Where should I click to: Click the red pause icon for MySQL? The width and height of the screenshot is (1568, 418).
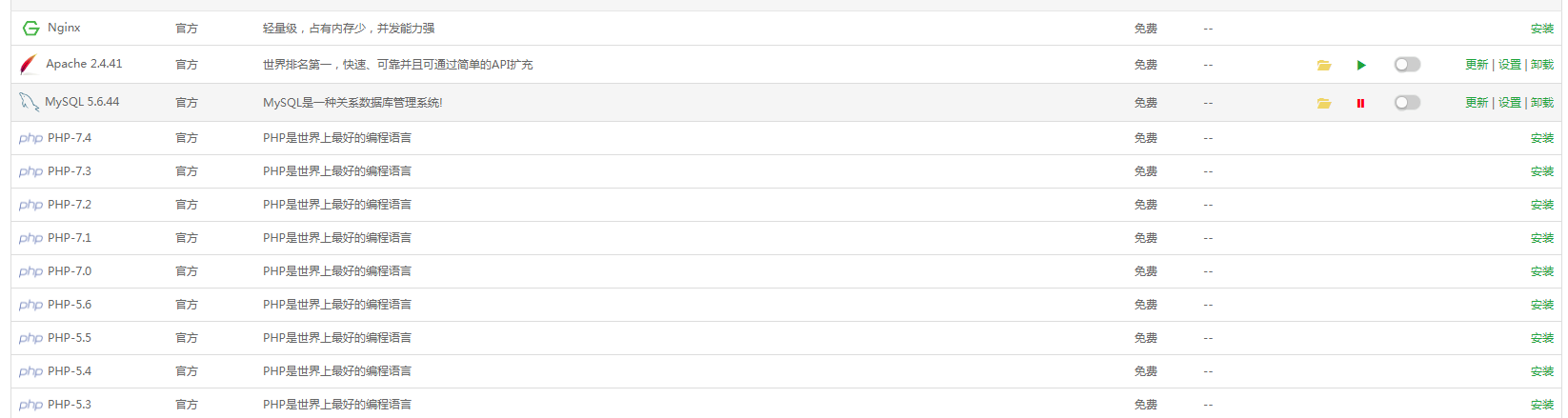(x=1360, y=103)
